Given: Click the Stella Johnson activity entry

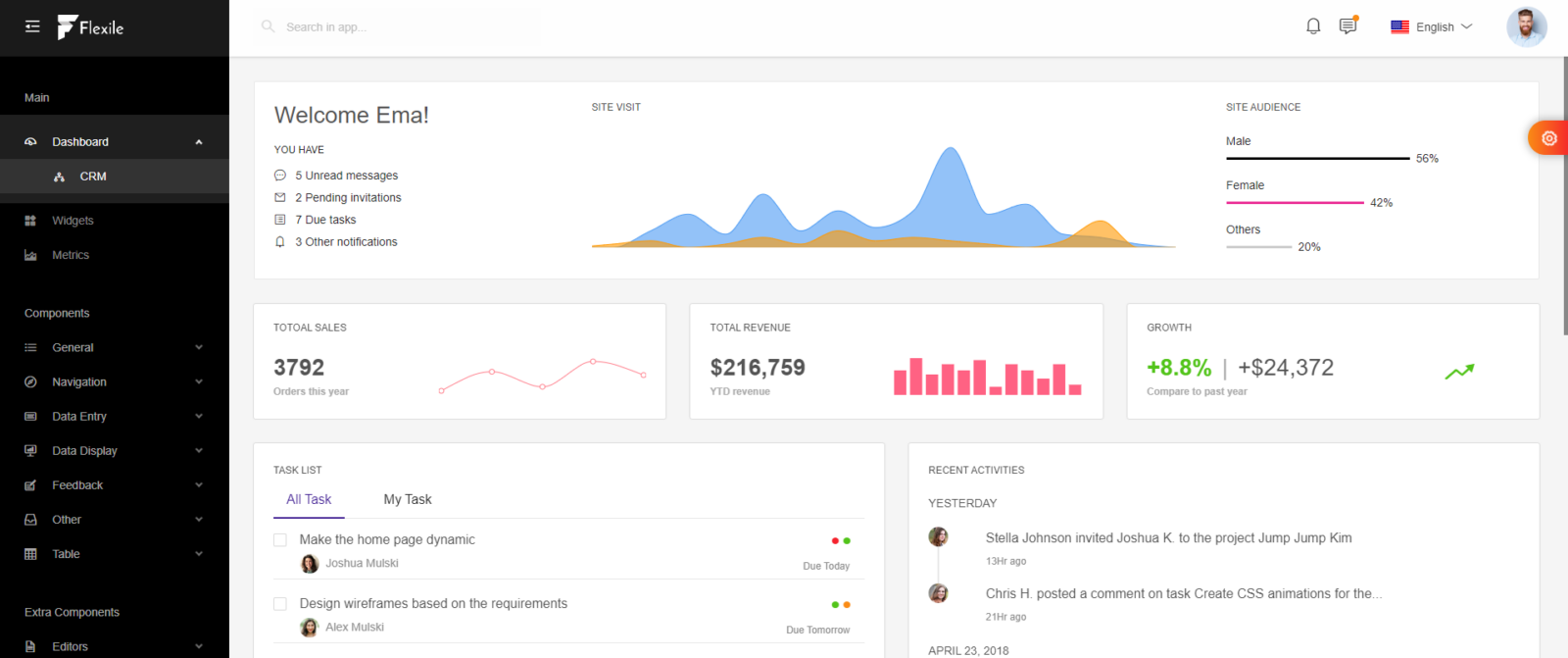Looking at the screenshot, I should click(1168, 538).
